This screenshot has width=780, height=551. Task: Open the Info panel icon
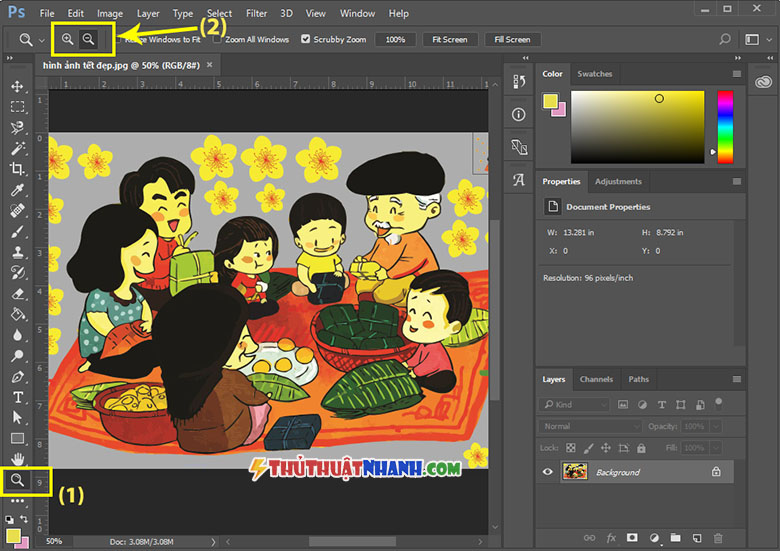pyautogui.click(x=519, y=115)
